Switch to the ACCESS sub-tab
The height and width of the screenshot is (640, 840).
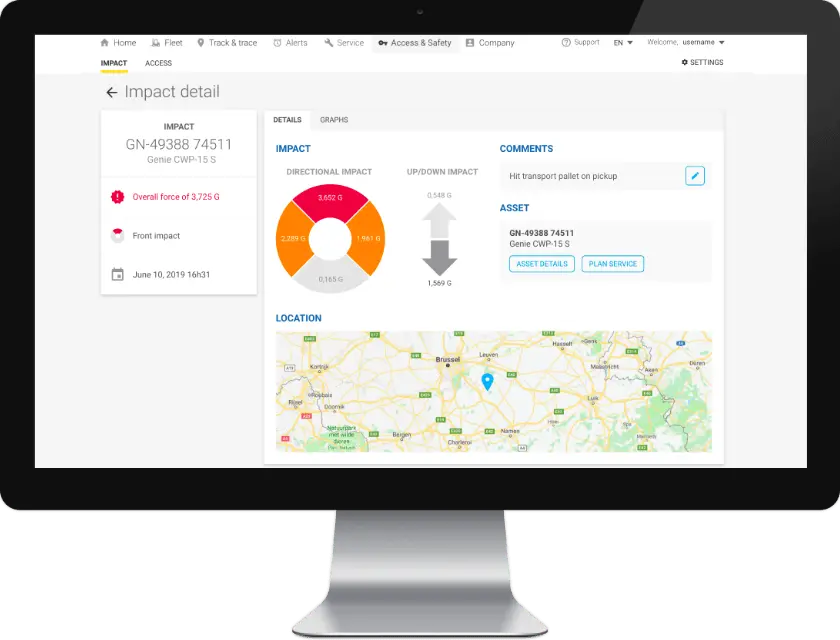click(x=159, y=63)
